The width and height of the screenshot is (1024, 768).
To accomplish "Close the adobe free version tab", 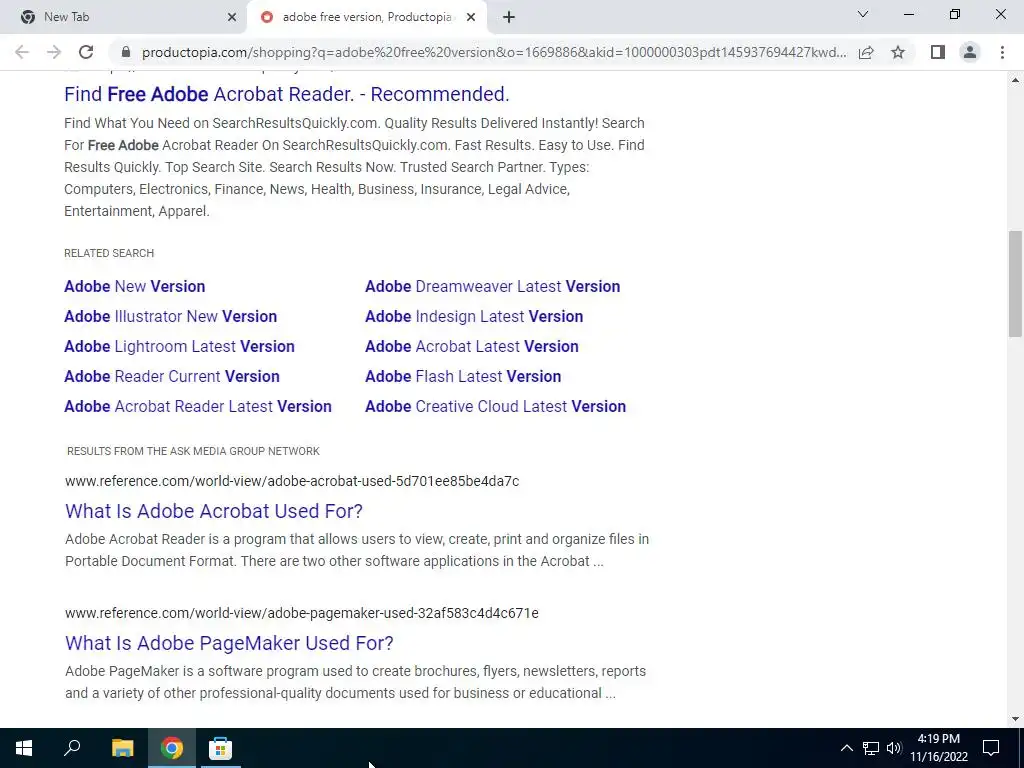I will point(471,17).
